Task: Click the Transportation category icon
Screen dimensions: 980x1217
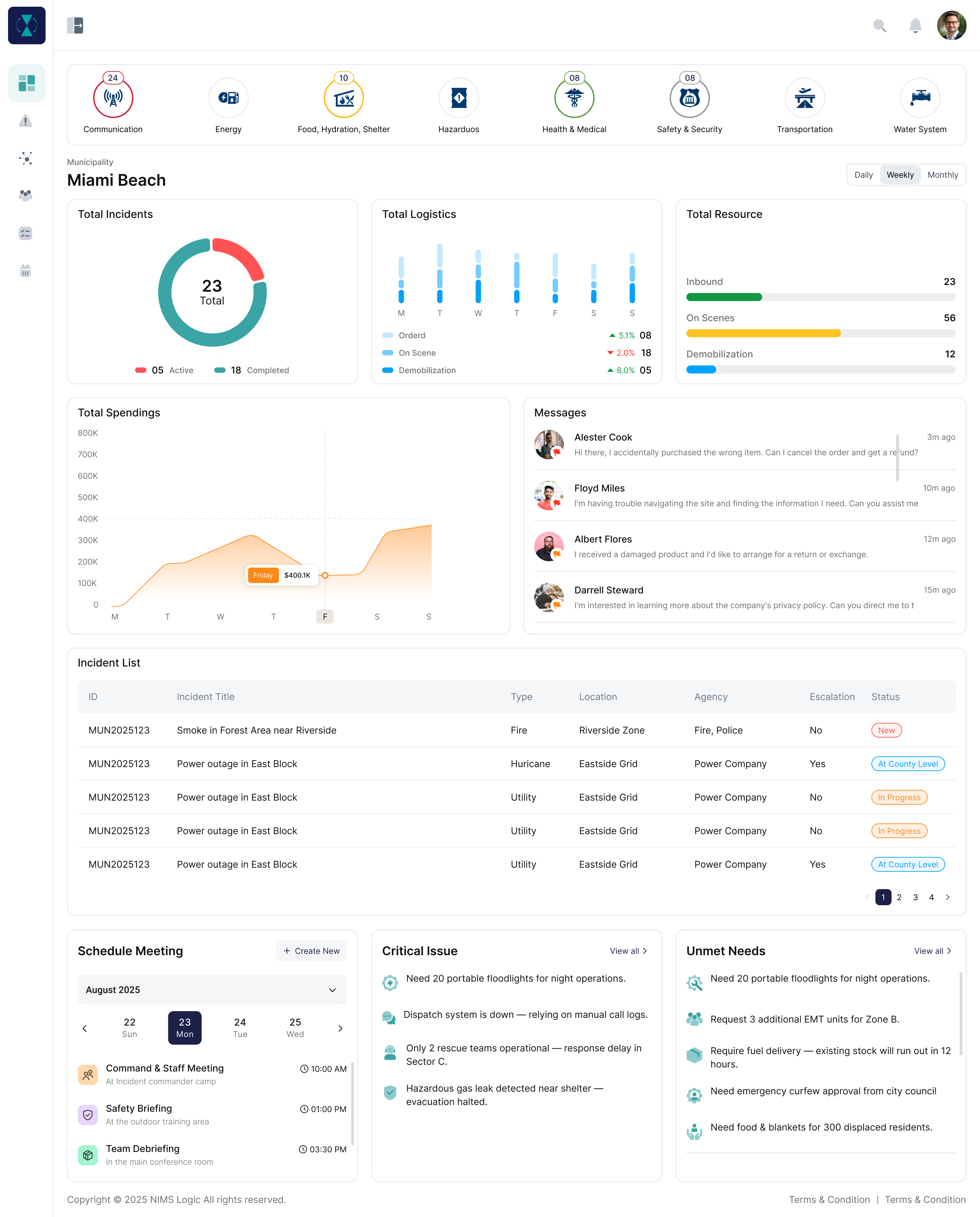Action: (x=805, y=98)
